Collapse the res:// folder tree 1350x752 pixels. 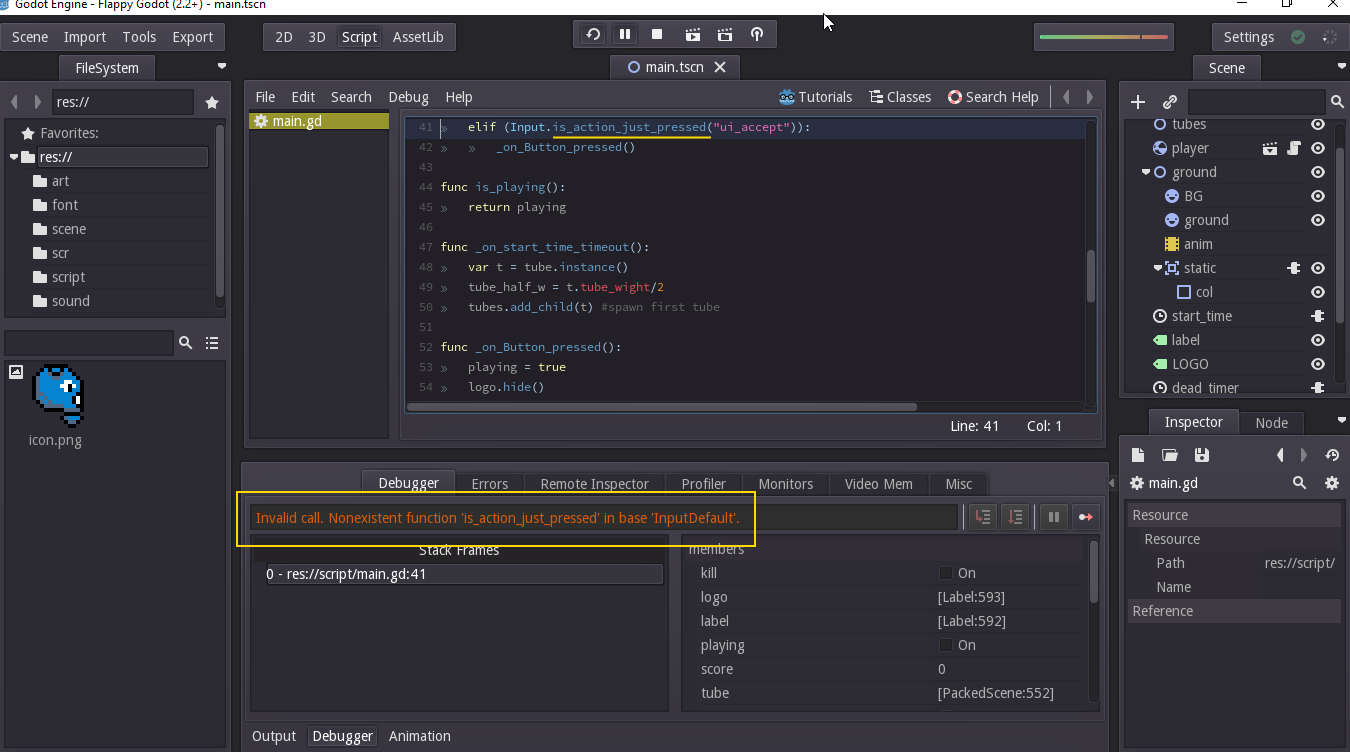[x=14, y=157]
